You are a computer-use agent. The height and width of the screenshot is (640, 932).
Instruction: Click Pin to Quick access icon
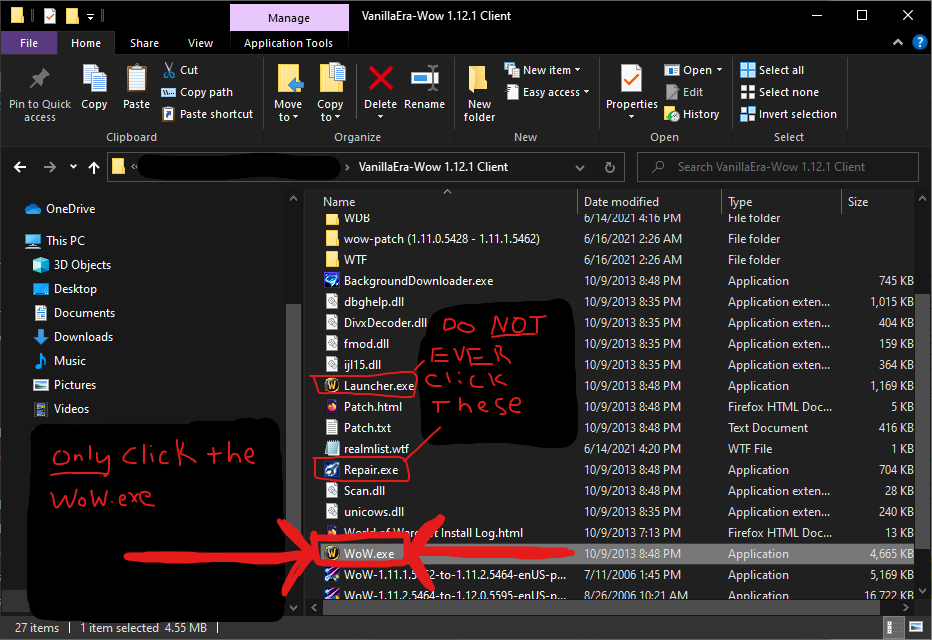point(40,79)
